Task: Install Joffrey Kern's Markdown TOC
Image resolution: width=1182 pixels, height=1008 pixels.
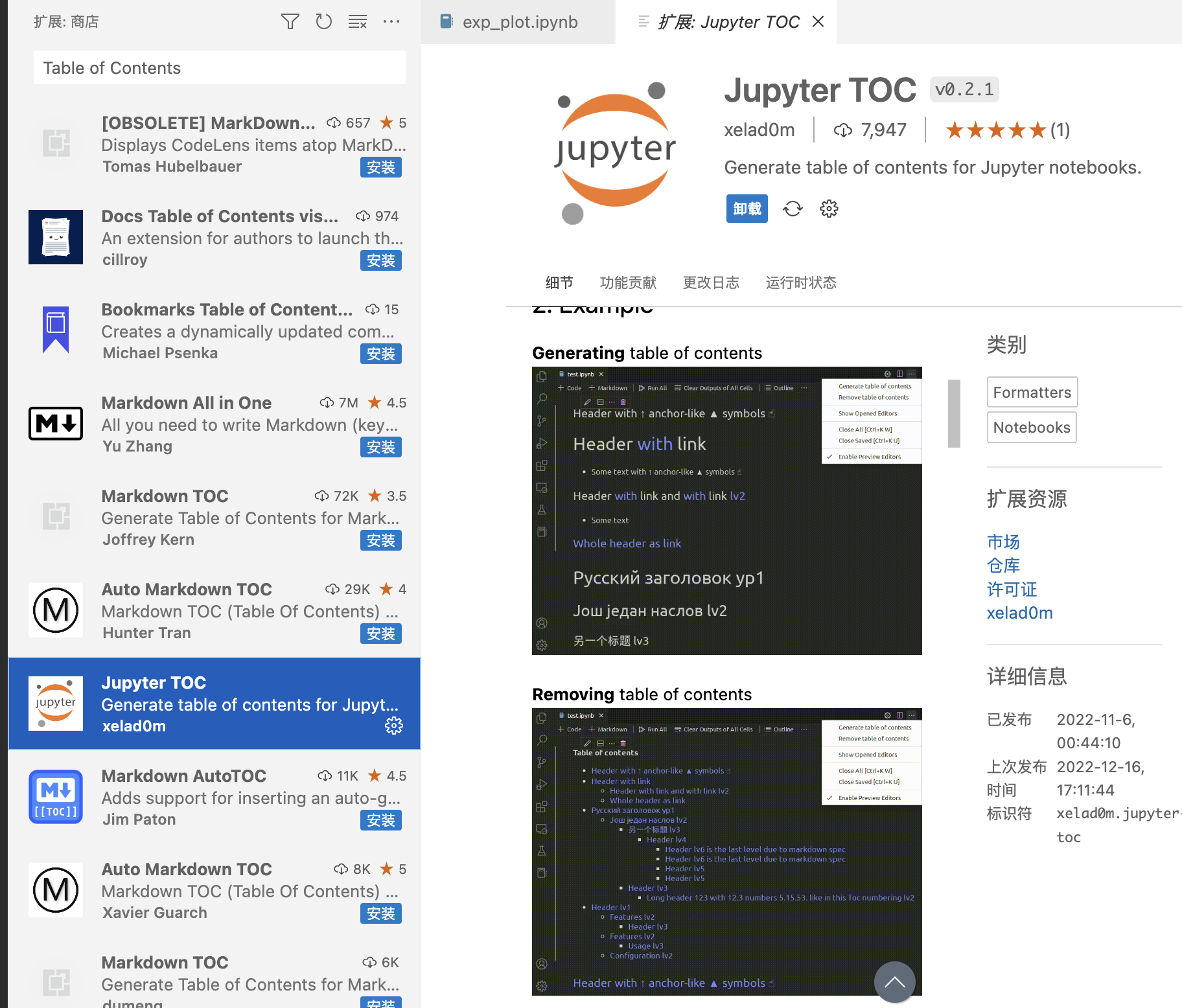Action: (381, 541)
